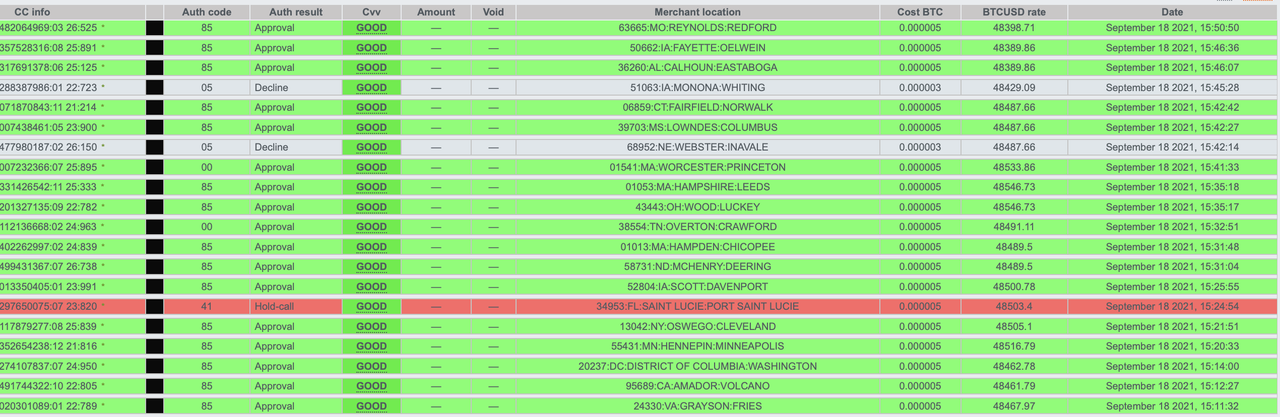Click the Merchant location column header

pyautogui.click(x=697, y=12)
